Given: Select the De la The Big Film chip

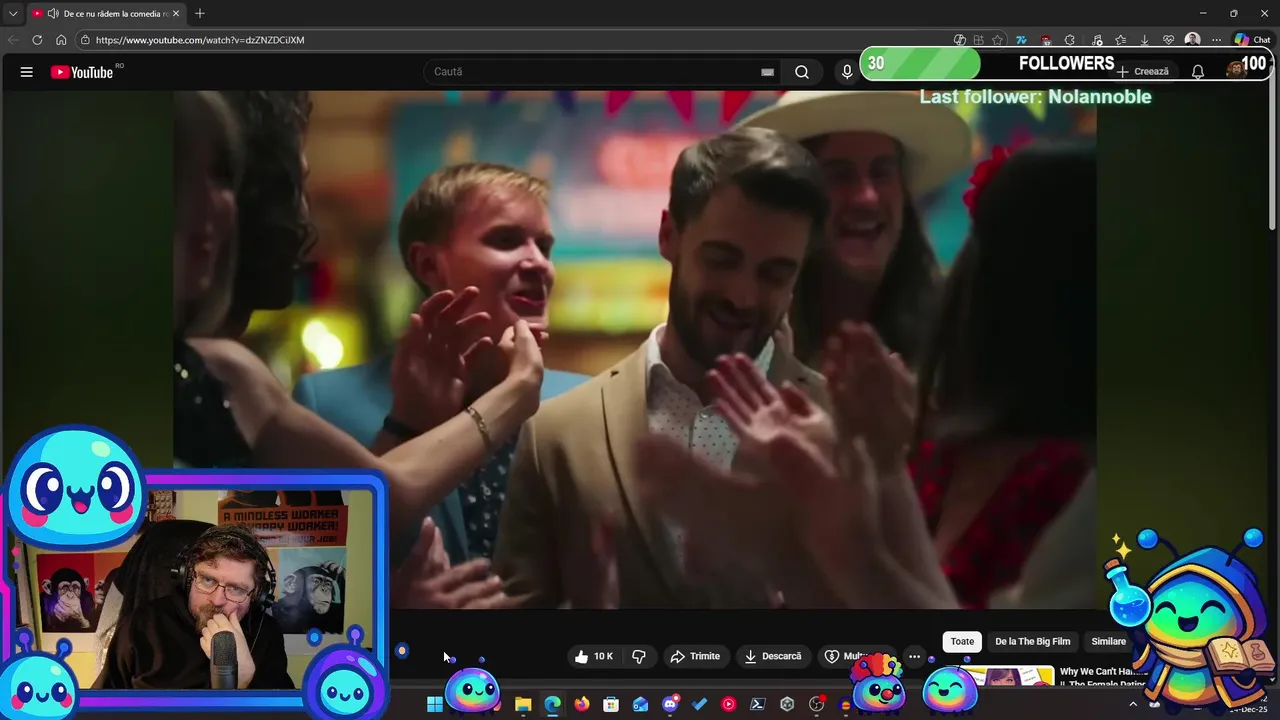Looking at the screenshot, I should (1032, 642).
